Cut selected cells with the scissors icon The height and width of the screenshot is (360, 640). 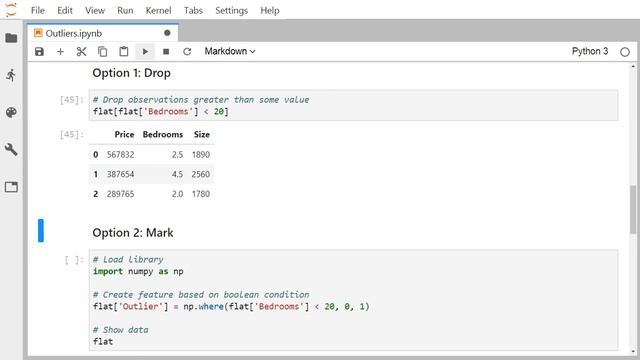[82, 51]
